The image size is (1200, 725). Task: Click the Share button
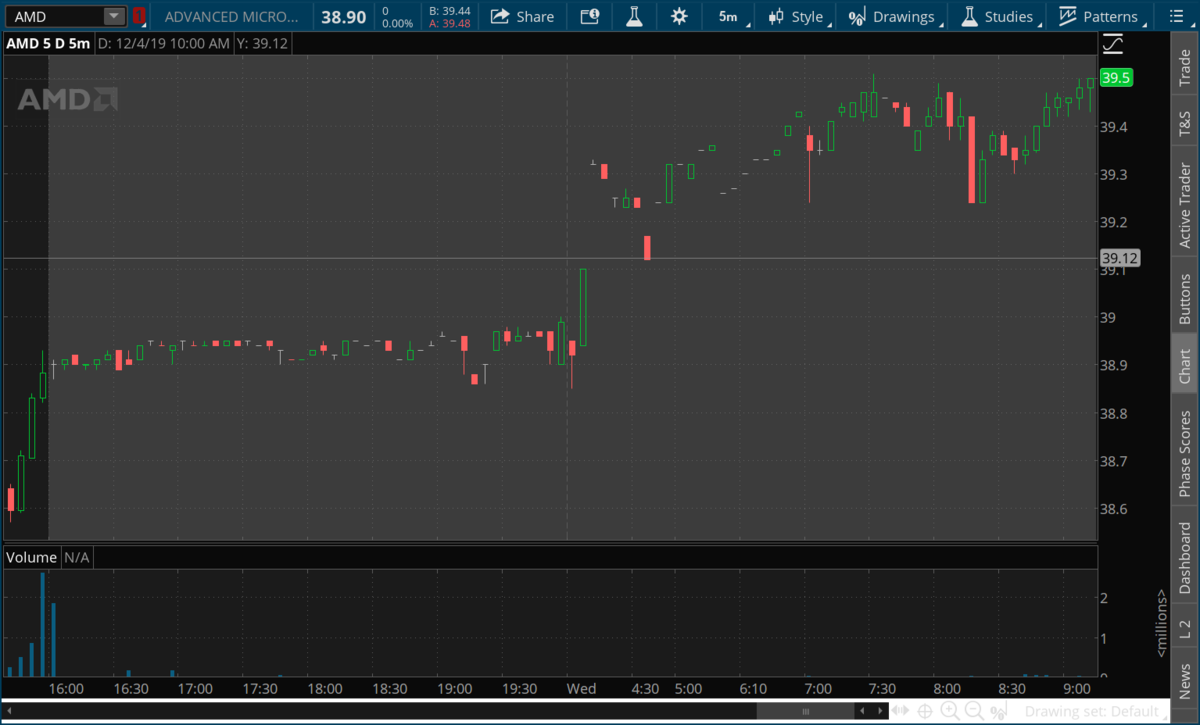[523, 16]
